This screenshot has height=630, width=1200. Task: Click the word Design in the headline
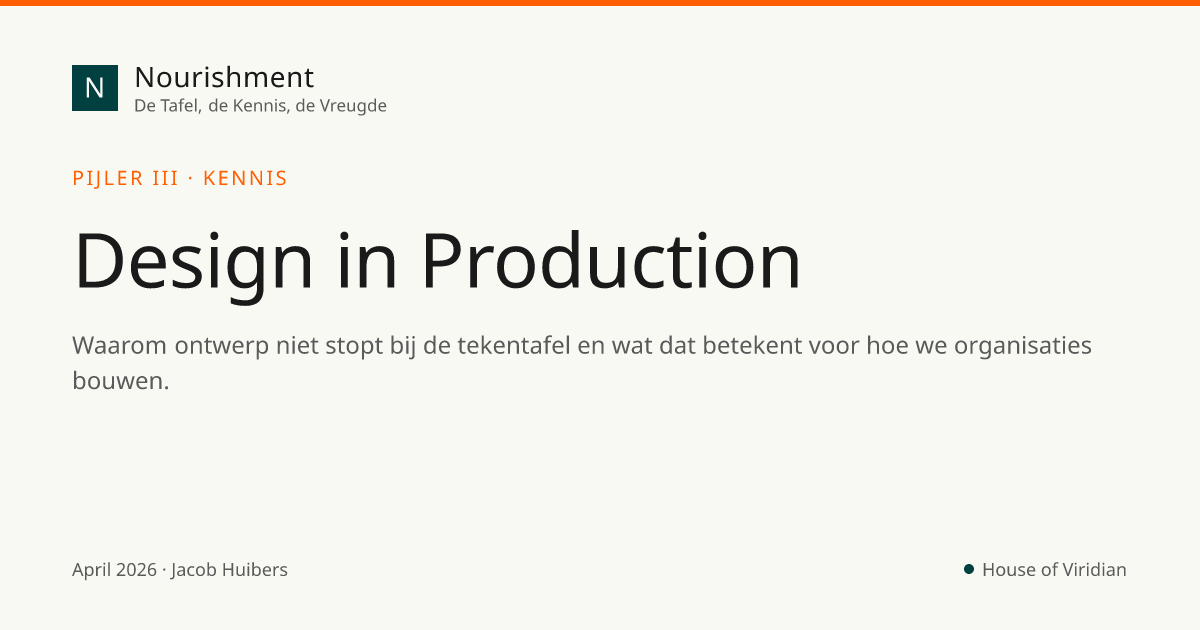[x=194, y=263]
